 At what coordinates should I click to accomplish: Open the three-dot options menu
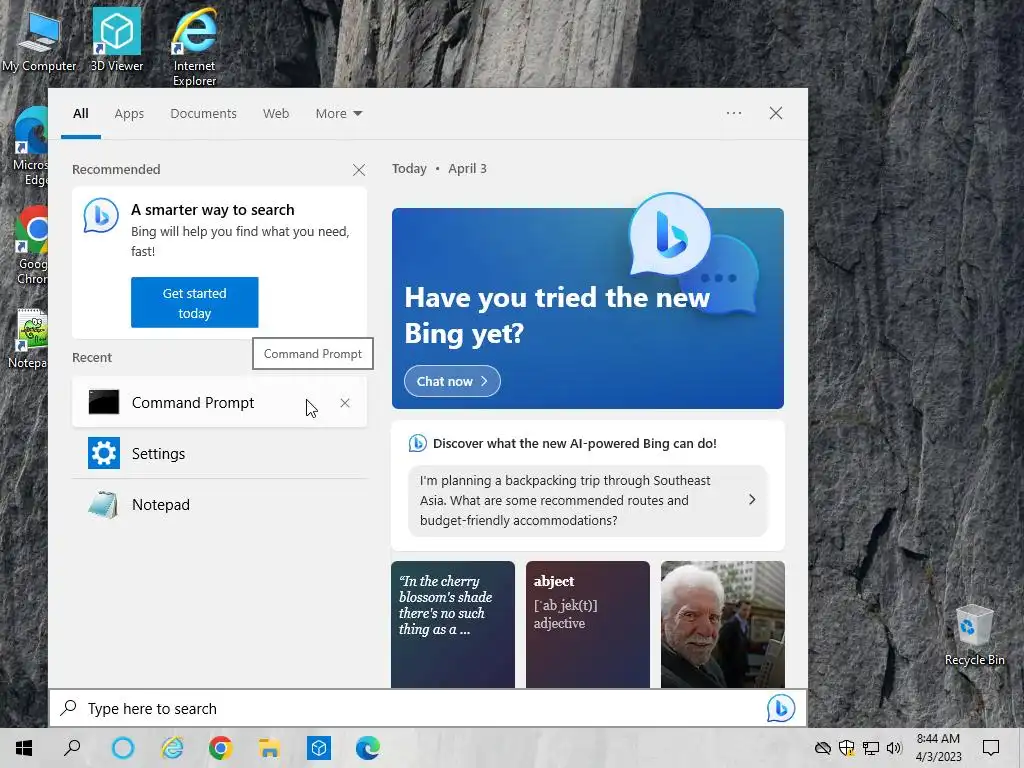click(x=733, y=113)
